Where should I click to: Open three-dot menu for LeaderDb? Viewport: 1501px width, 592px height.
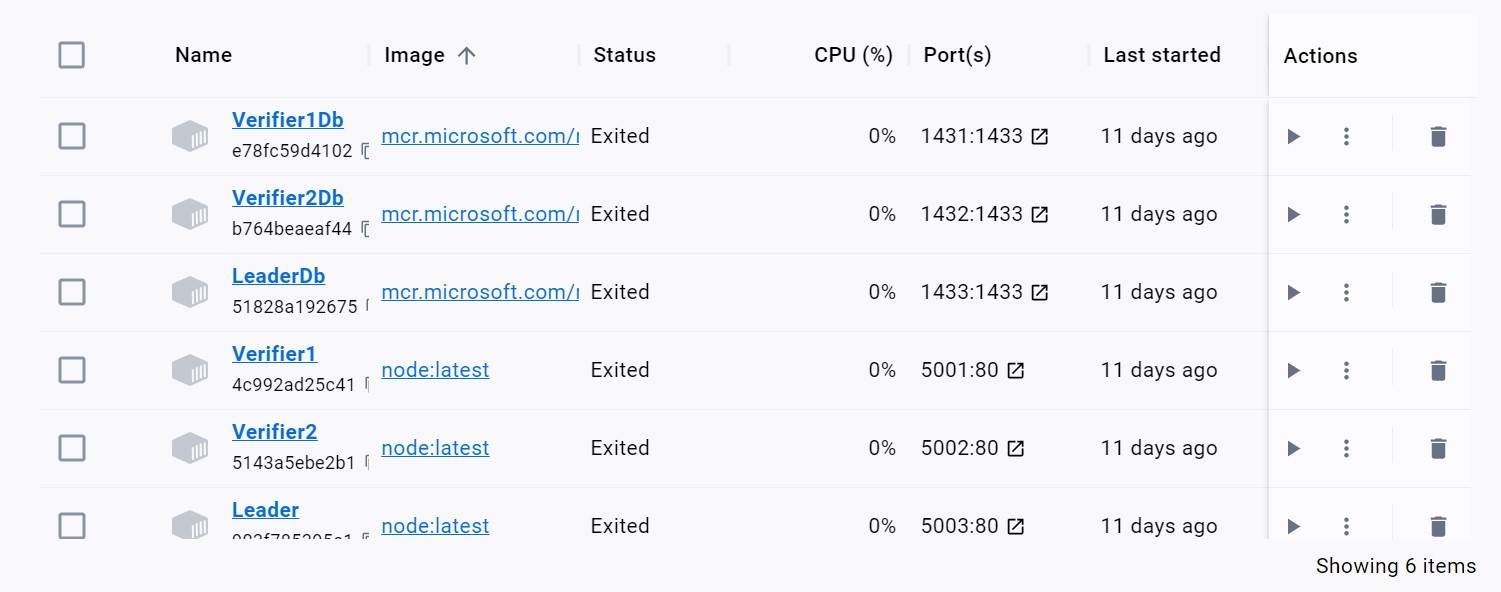pos(1346,292)
